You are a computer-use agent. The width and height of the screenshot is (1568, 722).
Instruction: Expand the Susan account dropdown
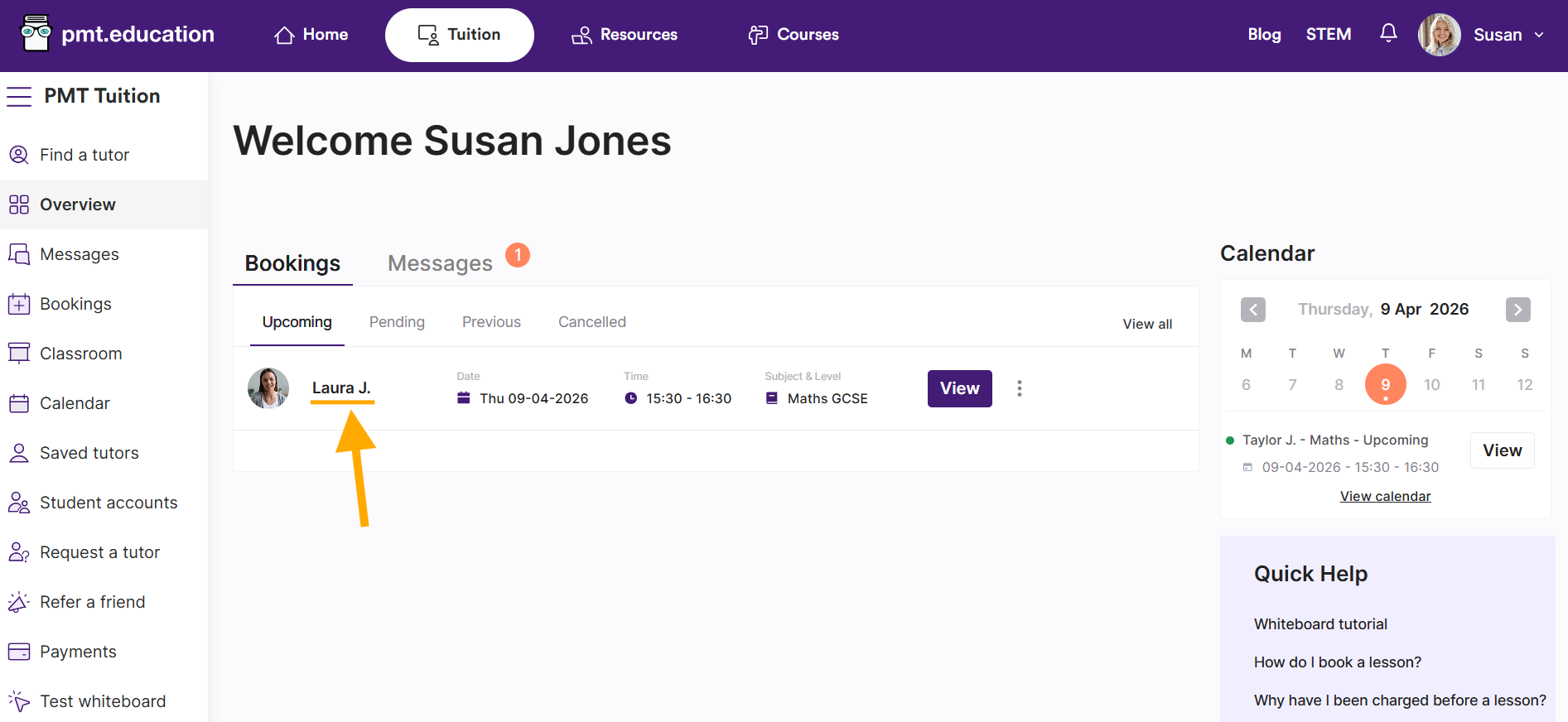tap(1537, 35)
